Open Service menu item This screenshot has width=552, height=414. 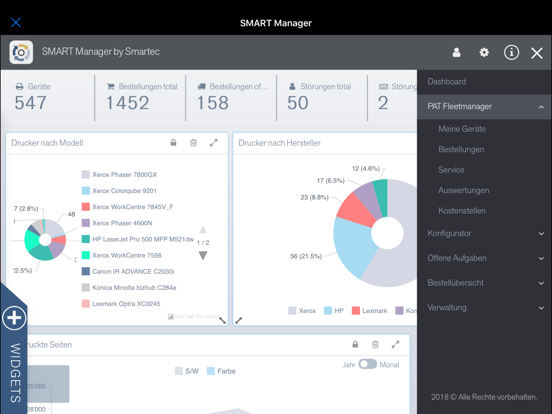[451, 170]
